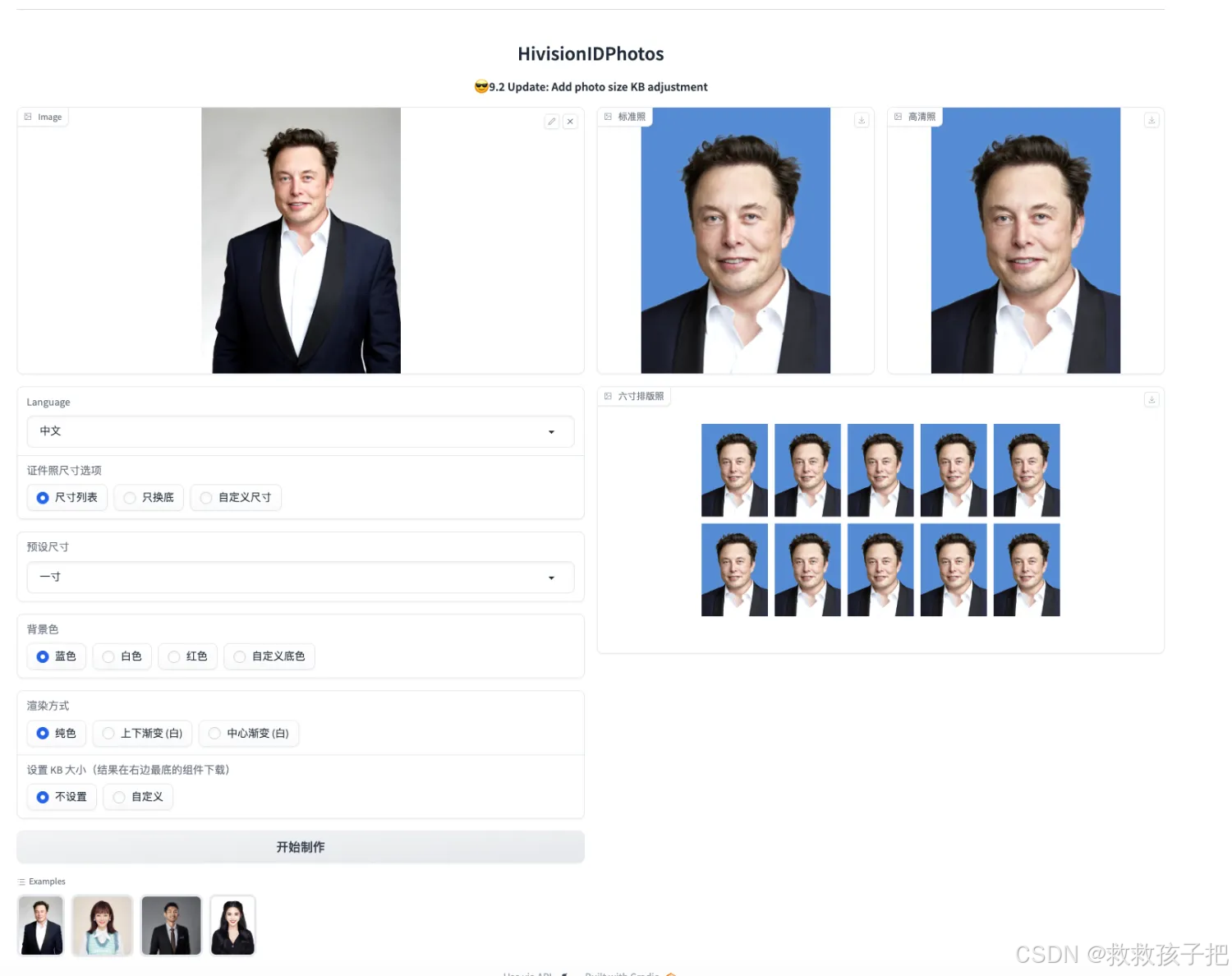This screenshot has width=1232, height=976.
Task: Open the Language dropdown showing 中文
Action: tap(301, 431)
